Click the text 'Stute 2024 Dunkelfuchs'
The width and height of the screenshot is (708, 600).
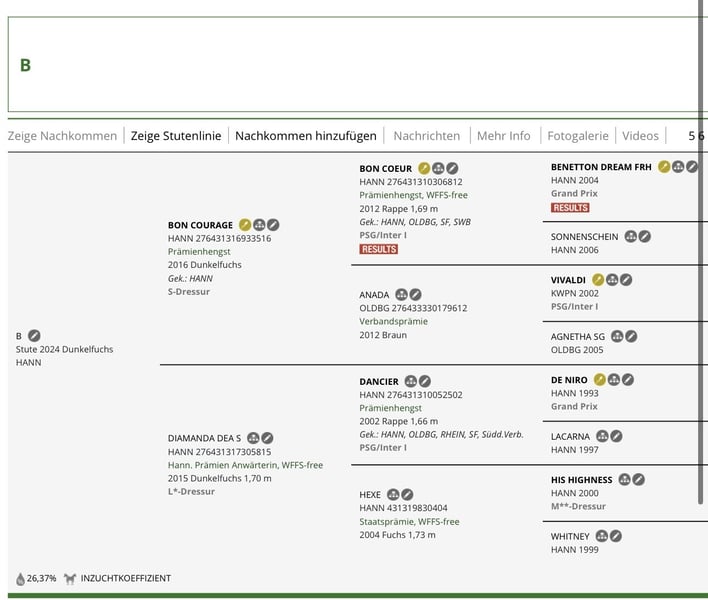(65, 349)
